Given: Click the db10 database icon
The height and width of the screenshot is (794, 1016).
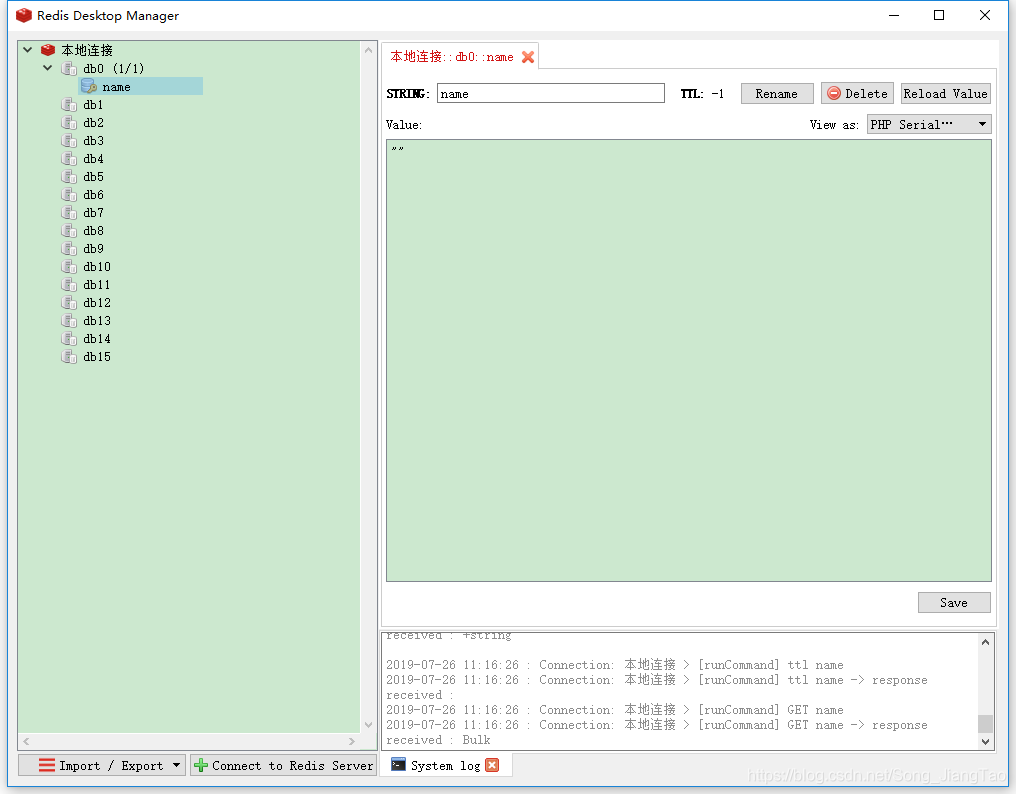Looking at the screenshot, I should pos(69,266).
